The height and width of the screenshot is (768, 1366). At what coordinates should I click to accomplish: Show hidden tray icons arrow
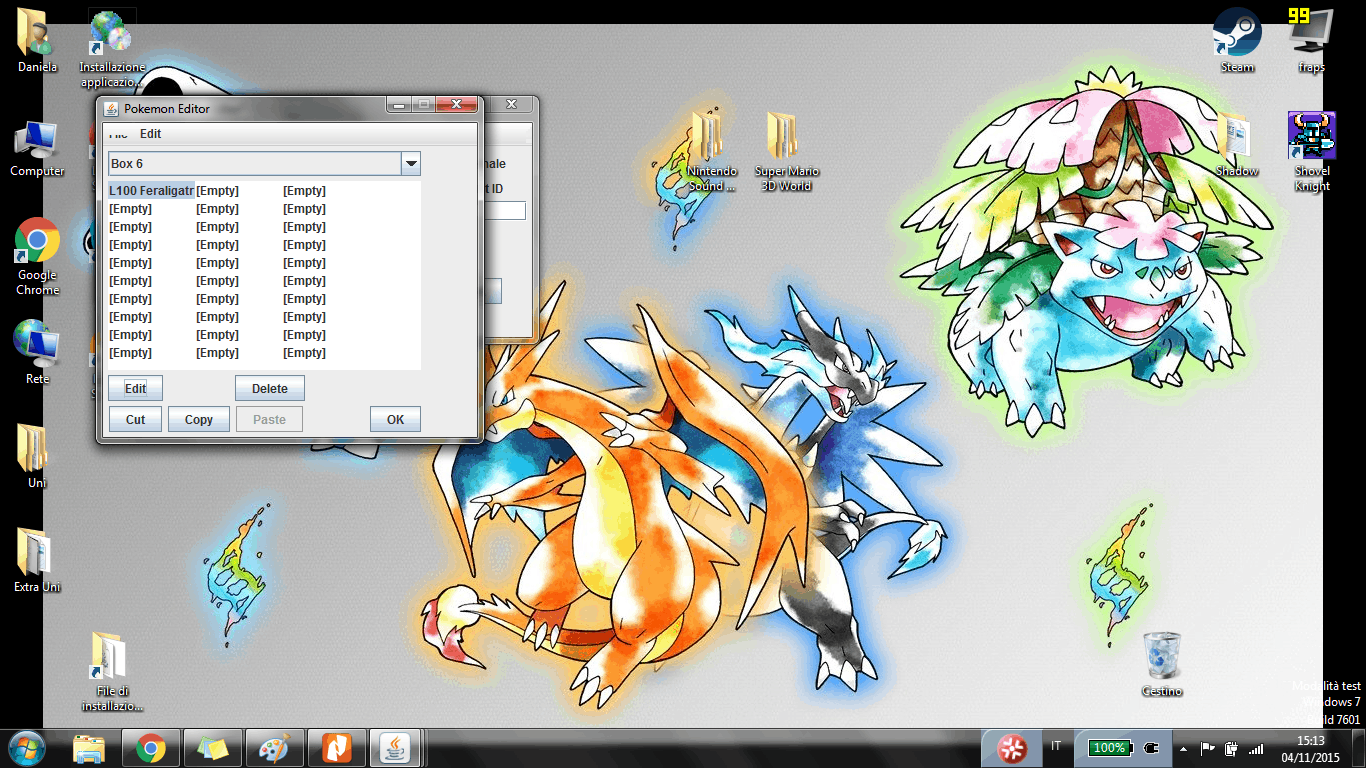pos(1185,748)
